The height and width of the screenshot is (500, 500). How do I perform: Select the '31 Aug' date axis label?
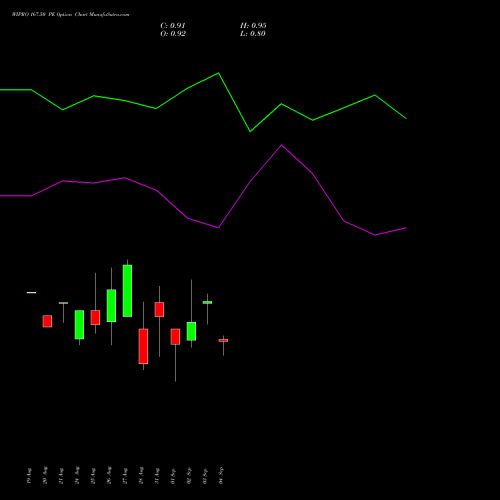click(x=157, y=476)
